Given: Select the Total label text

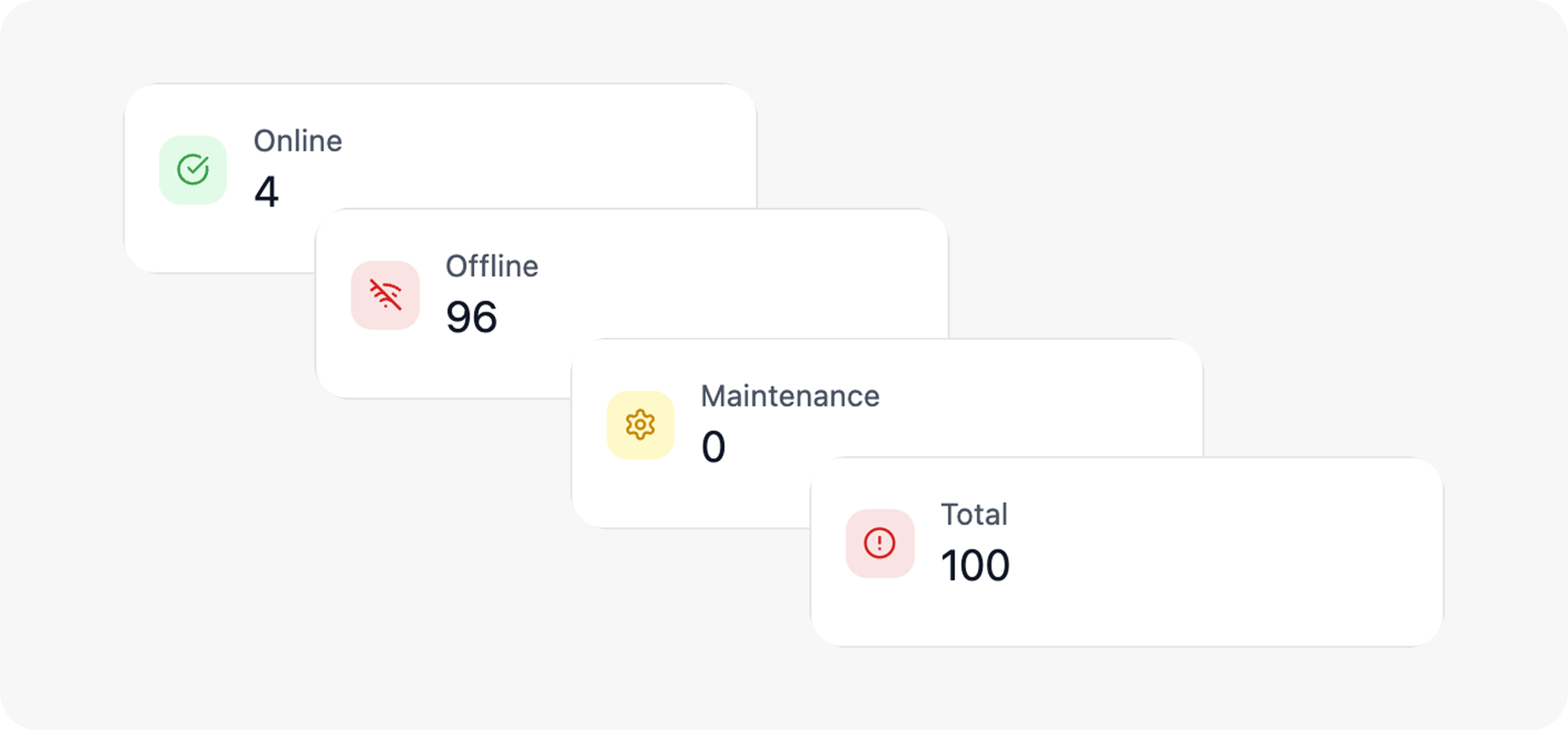Looking at the screenshot, I should (x=974, y=514).
